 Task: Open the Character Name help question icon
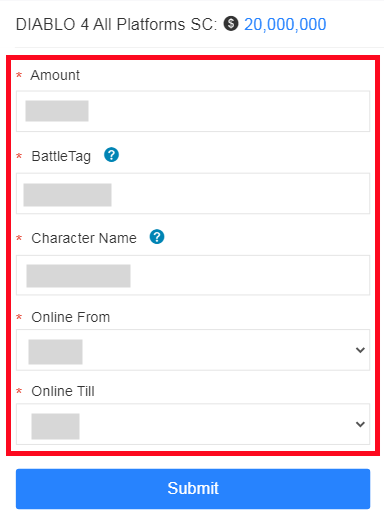[157, 237]
